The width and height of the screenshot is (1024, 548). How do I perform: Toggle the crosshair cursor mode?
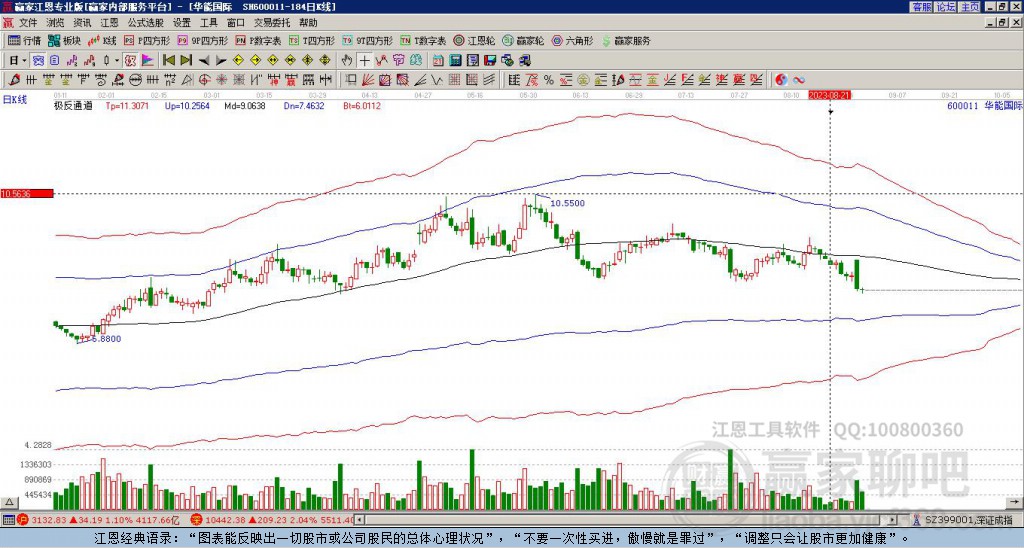365,60
